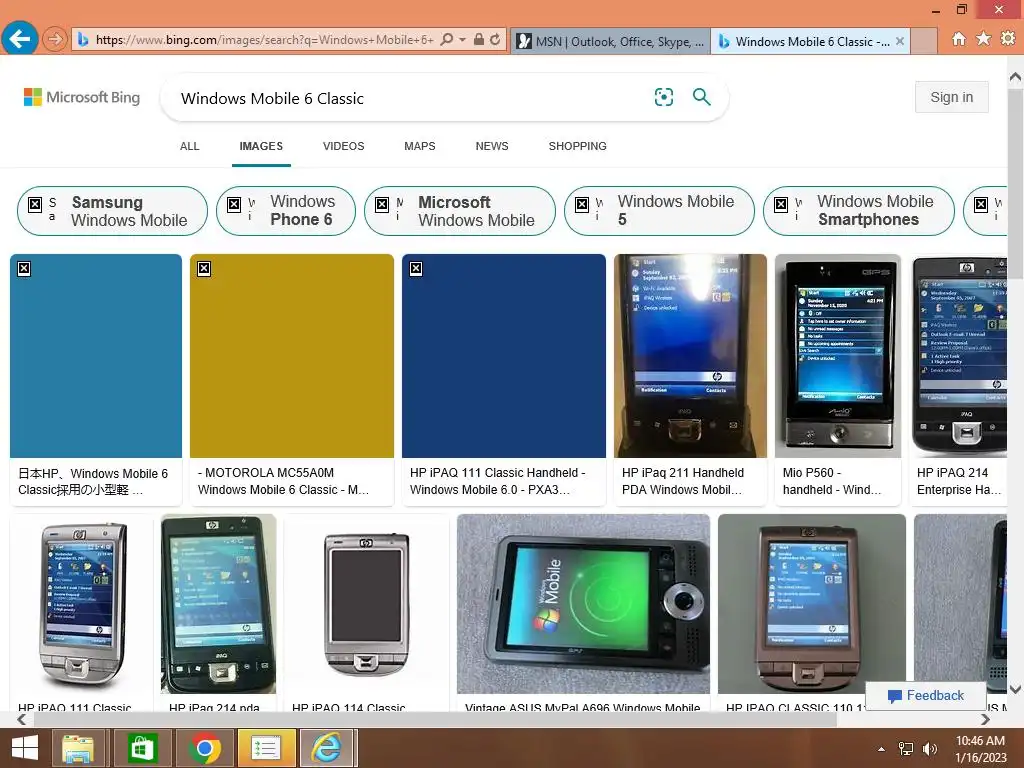Click the horizontal scrollbar right arrow
The width and height of the screenshot is (1024, 768).
pos(985,719)
